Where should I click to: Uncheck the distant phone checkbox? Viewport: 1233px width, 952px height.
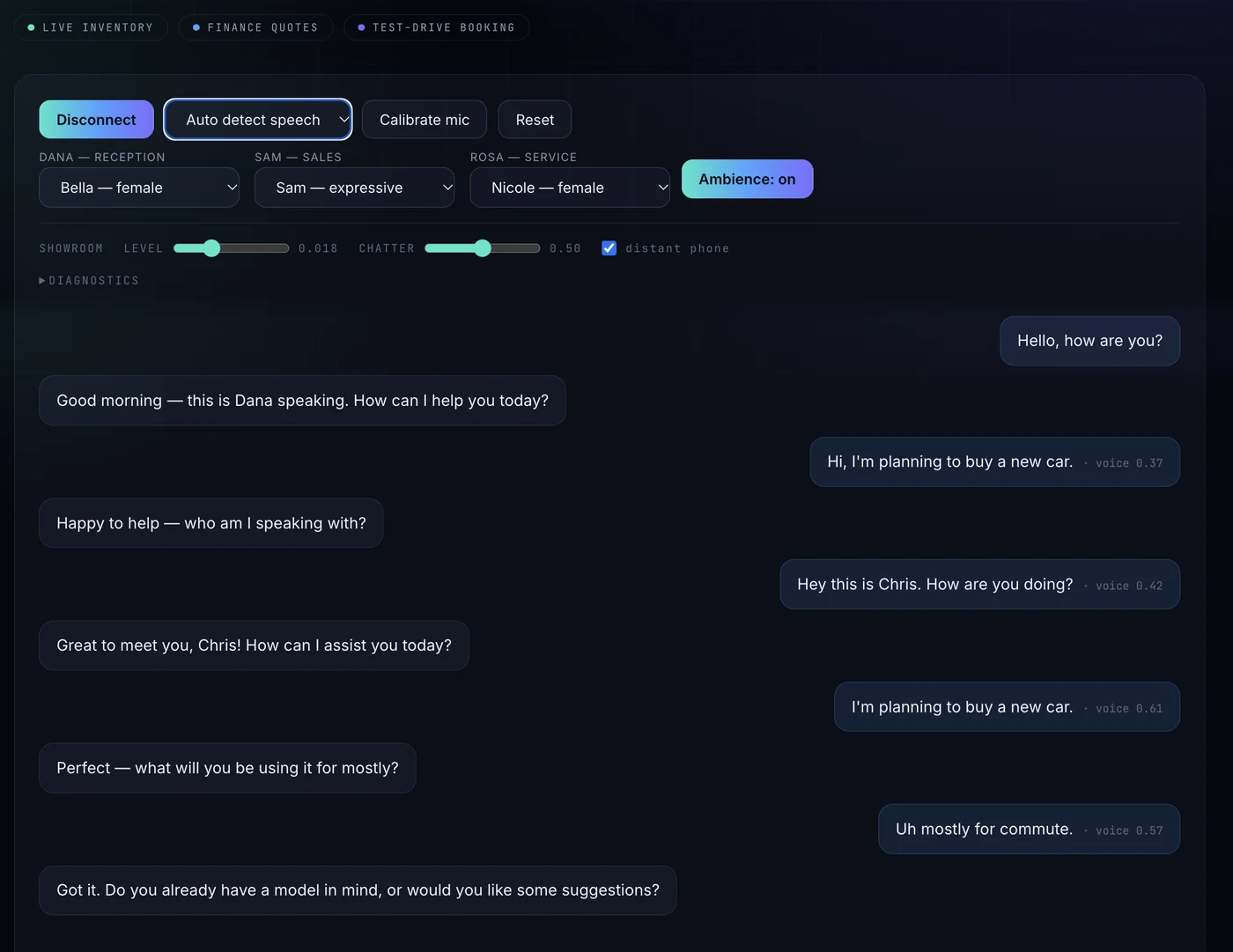pyautogui.click(x=609, y=248)
